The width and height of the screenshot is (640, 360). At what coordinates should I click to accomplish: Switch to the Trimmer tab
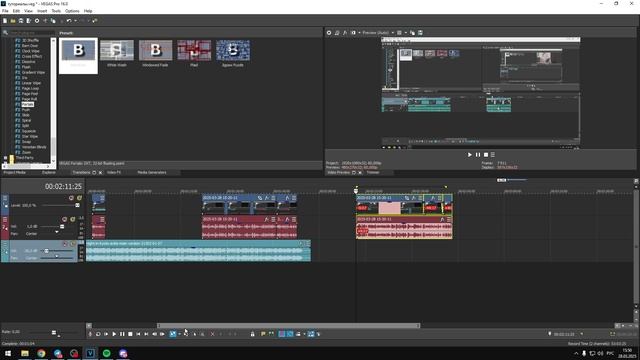tap(373, 173)
